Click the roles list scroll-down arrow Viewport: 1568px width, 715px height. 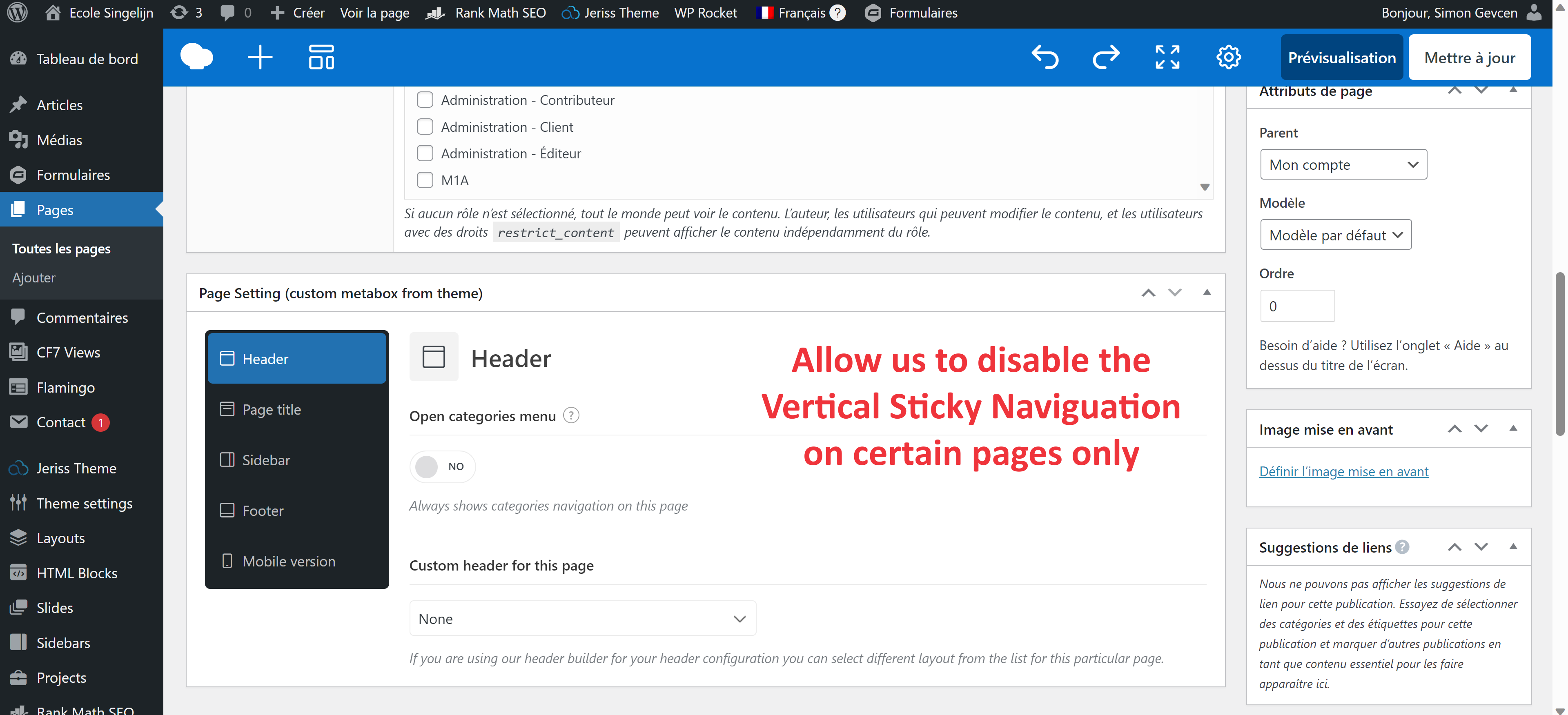tap(1205, 187)
